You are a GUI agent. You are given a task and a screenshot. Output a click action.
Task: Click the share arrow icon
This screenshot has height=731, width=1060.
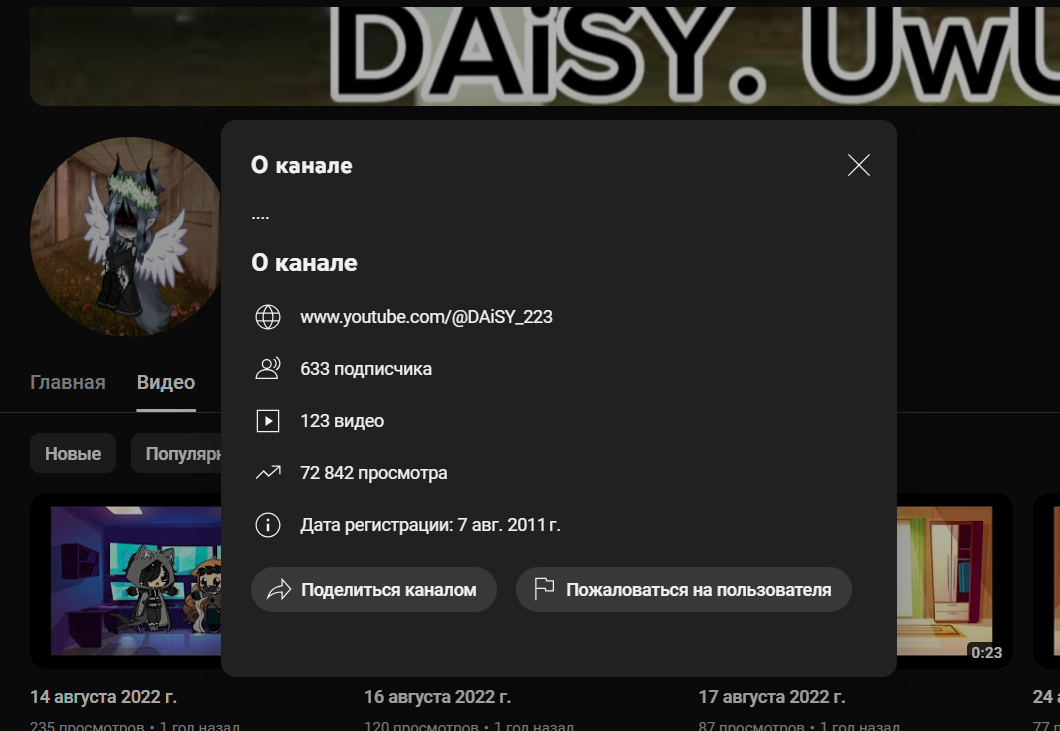pos(279,590)
